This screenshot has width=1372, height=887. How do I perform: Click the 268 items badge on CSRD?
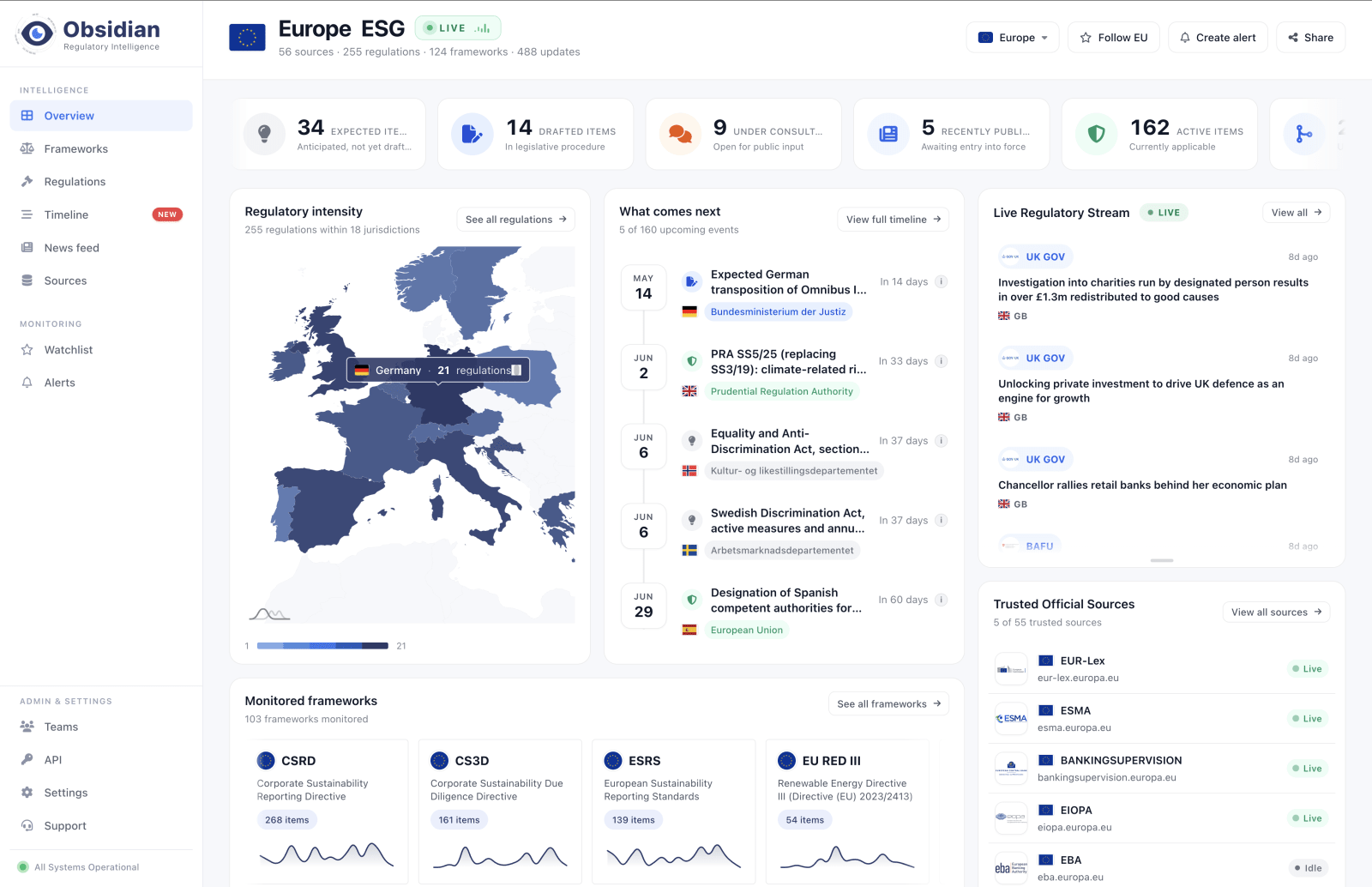pyautogui.click(x=286, y=820)
